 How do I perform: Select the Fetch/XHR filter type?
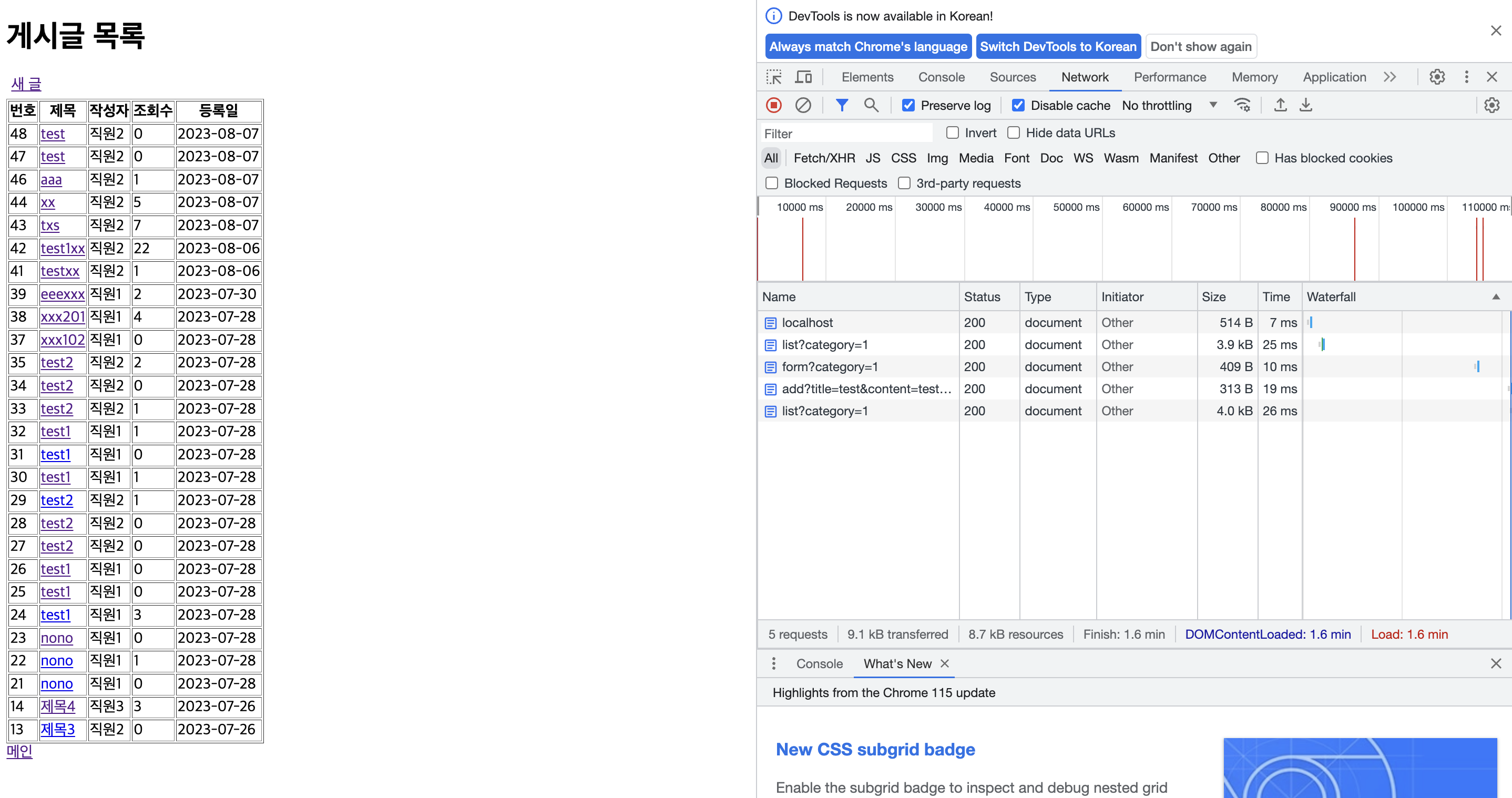click(823, 158)
